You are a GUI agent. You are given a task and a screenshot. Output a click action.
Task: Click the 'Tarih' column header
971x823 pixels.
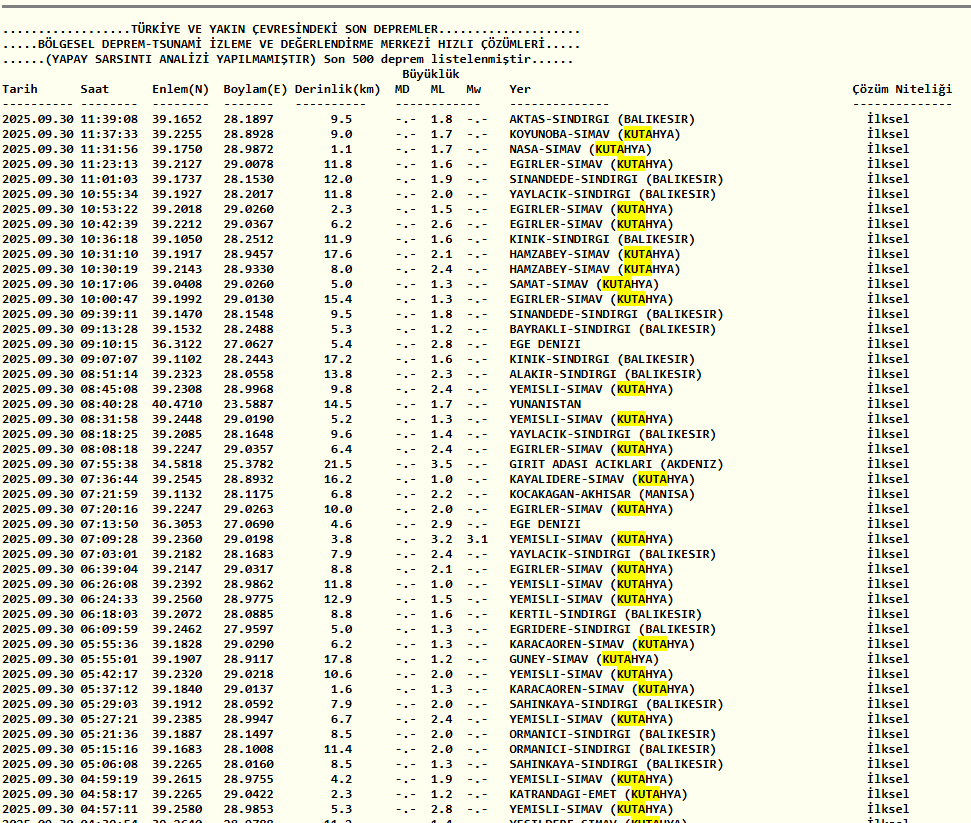pos(20,89)
